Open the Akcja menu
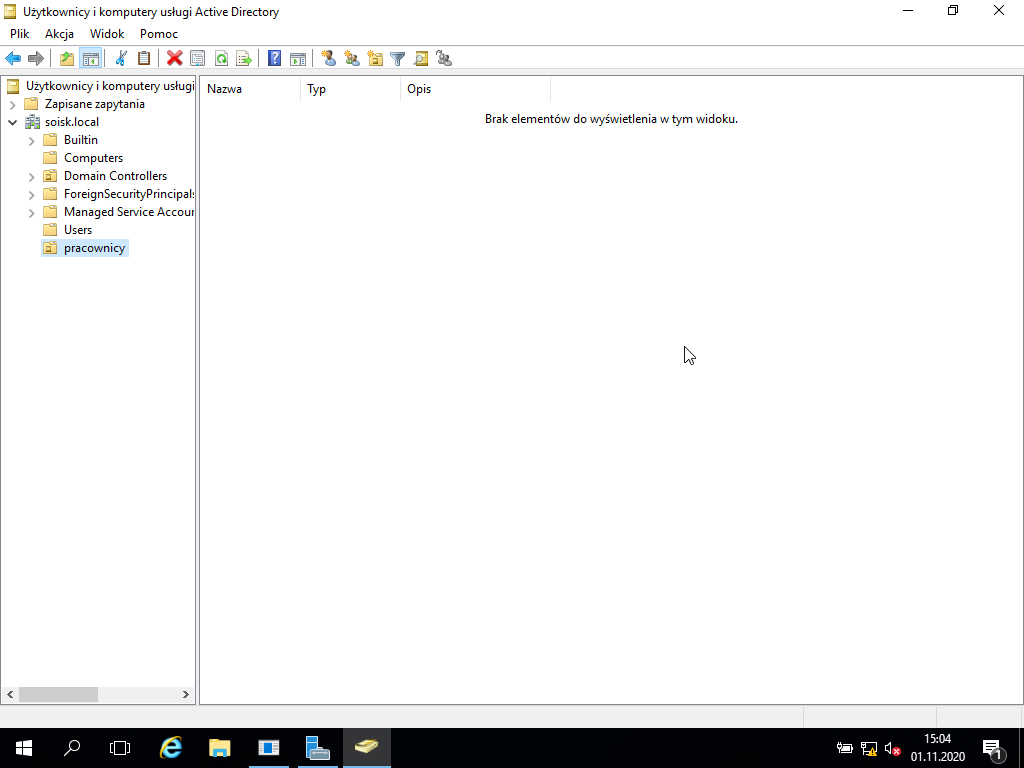1024x768 pixels. [x=59, y=33]
